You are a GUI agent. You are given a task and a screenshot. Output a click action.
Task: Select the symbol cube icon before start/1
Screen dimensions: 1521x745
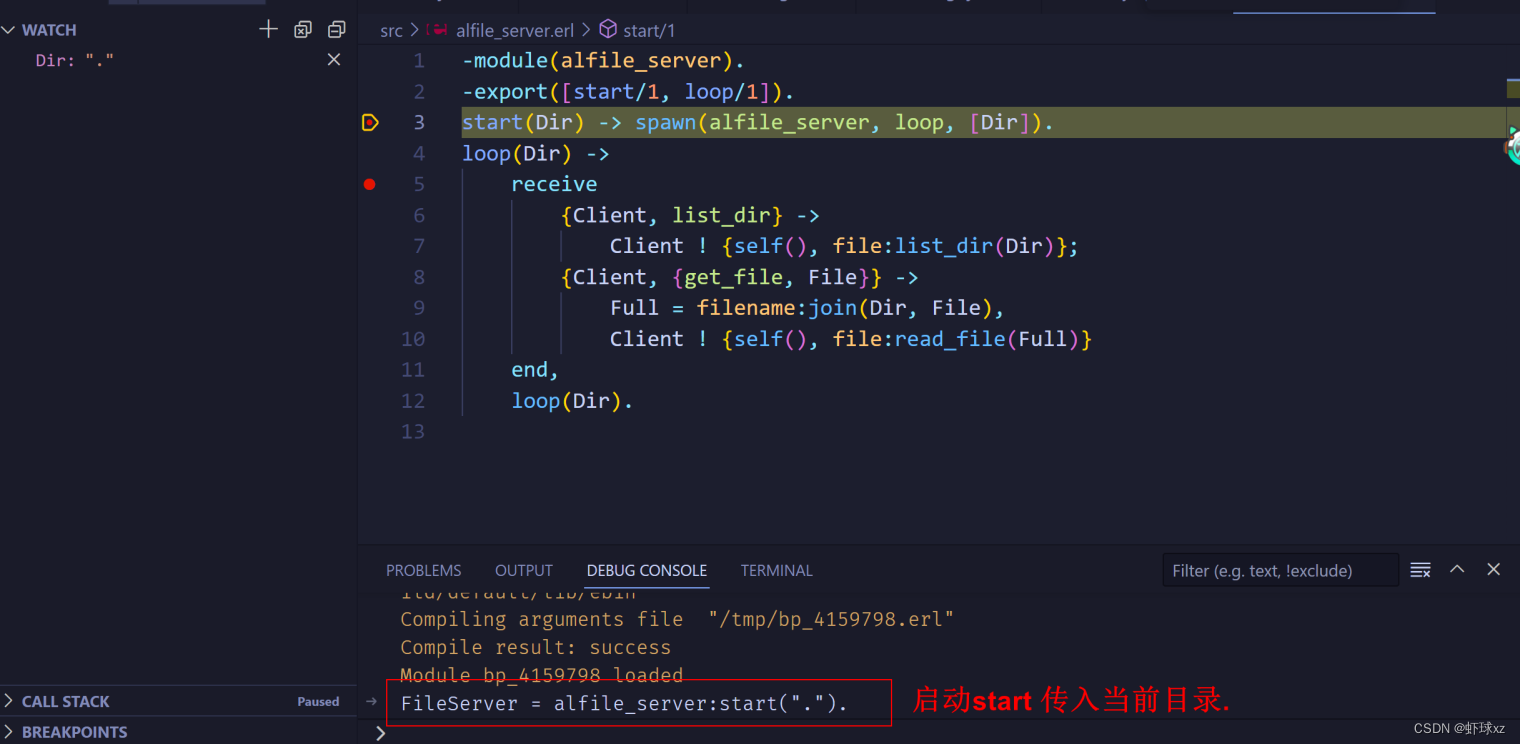(x=608, y=30)
